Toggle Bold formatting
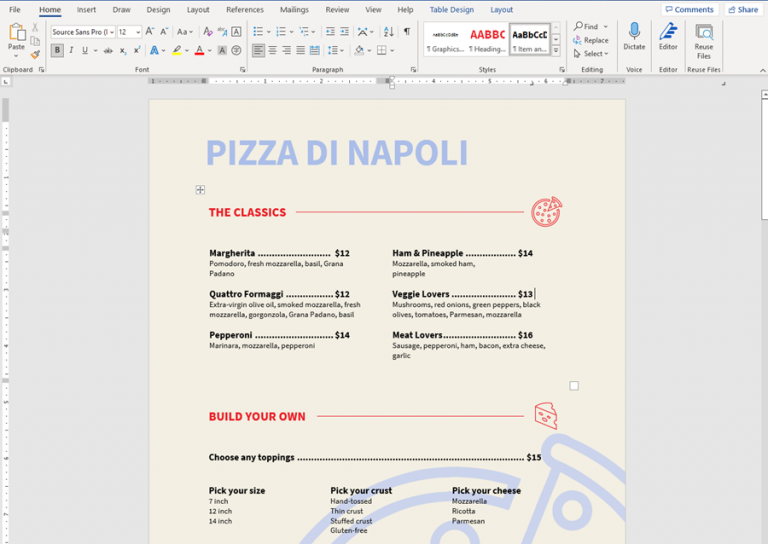Screen dimensions: 768x544 coord(57,50)
